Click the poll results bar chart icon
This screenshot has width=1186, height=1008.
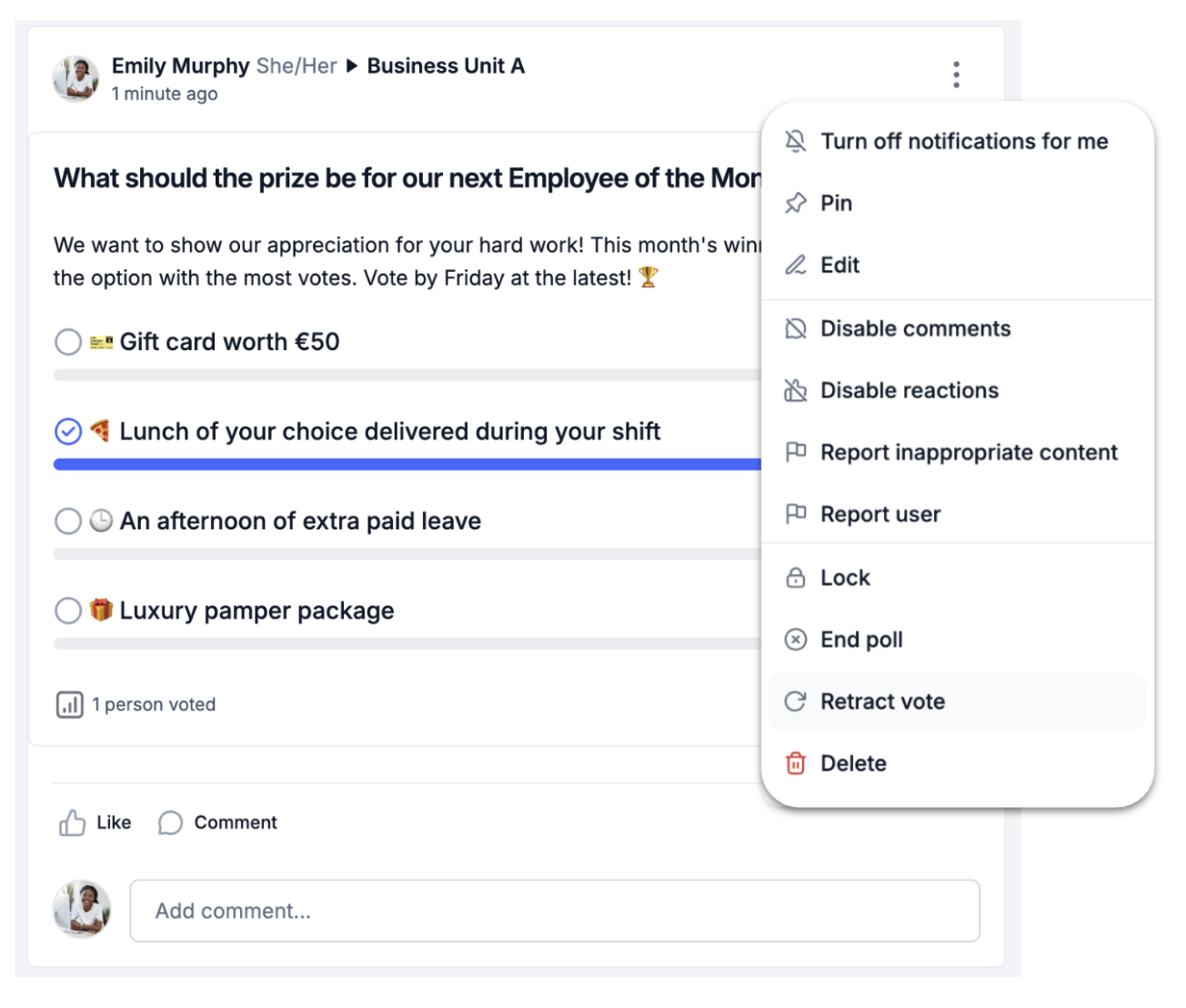click(x=70, y=704)
